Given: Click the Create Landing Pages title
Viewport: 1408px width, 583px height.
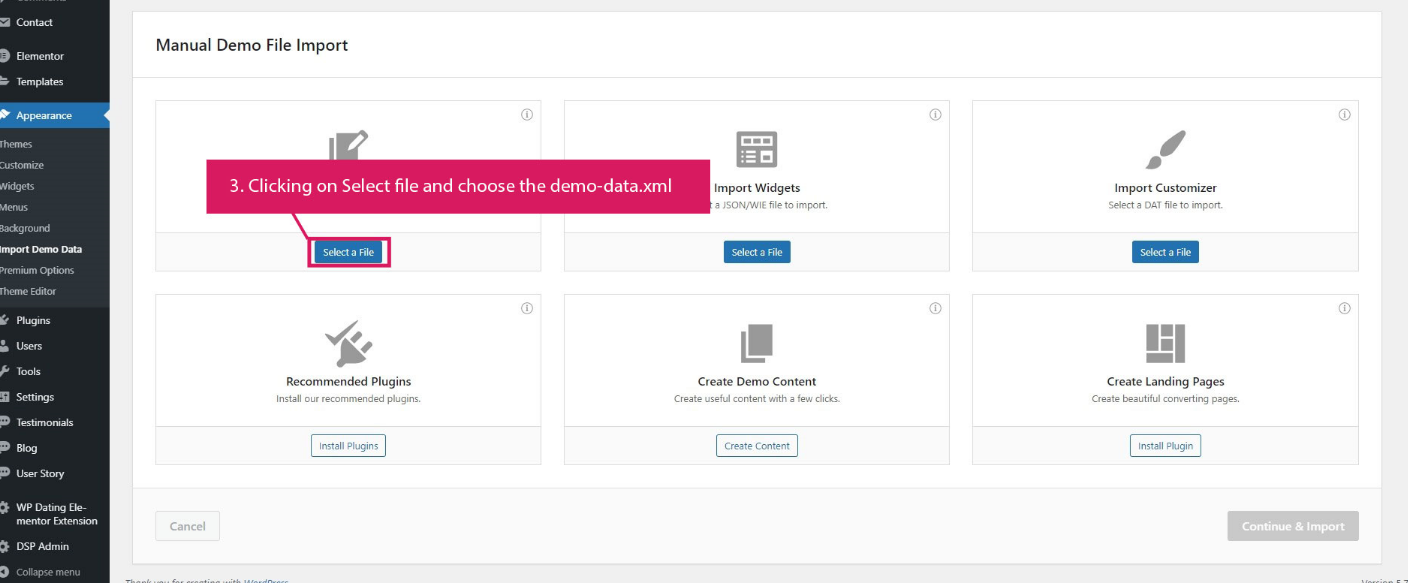Looking at the screenshot, I should pos(1165,382).
